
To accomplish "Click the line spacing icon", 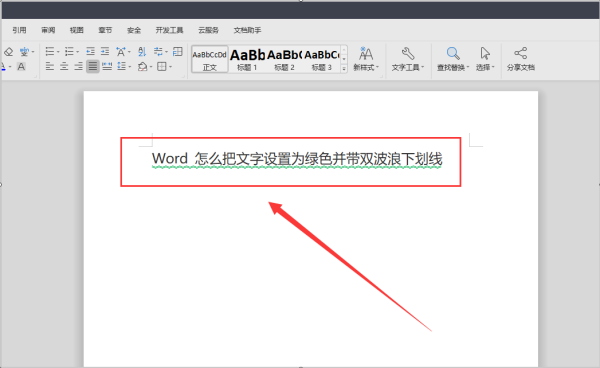I will point(122,67).
